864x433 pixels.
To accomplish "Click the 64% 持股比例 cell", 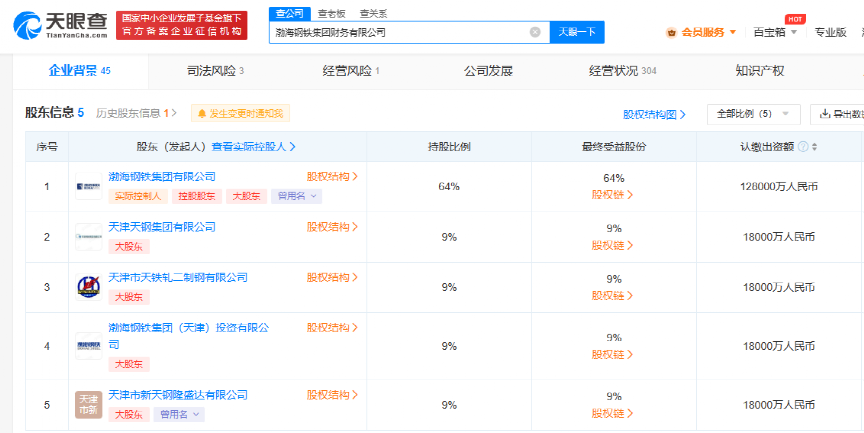I will [x=449, y=187].
